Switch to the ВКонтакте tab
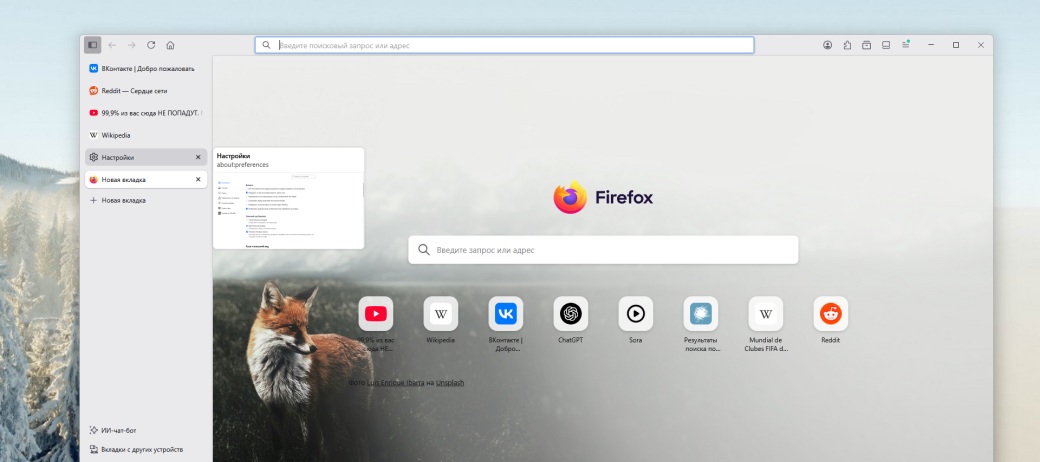The width and height of the screenshot is (1040, 462). (x=146, y=69)
